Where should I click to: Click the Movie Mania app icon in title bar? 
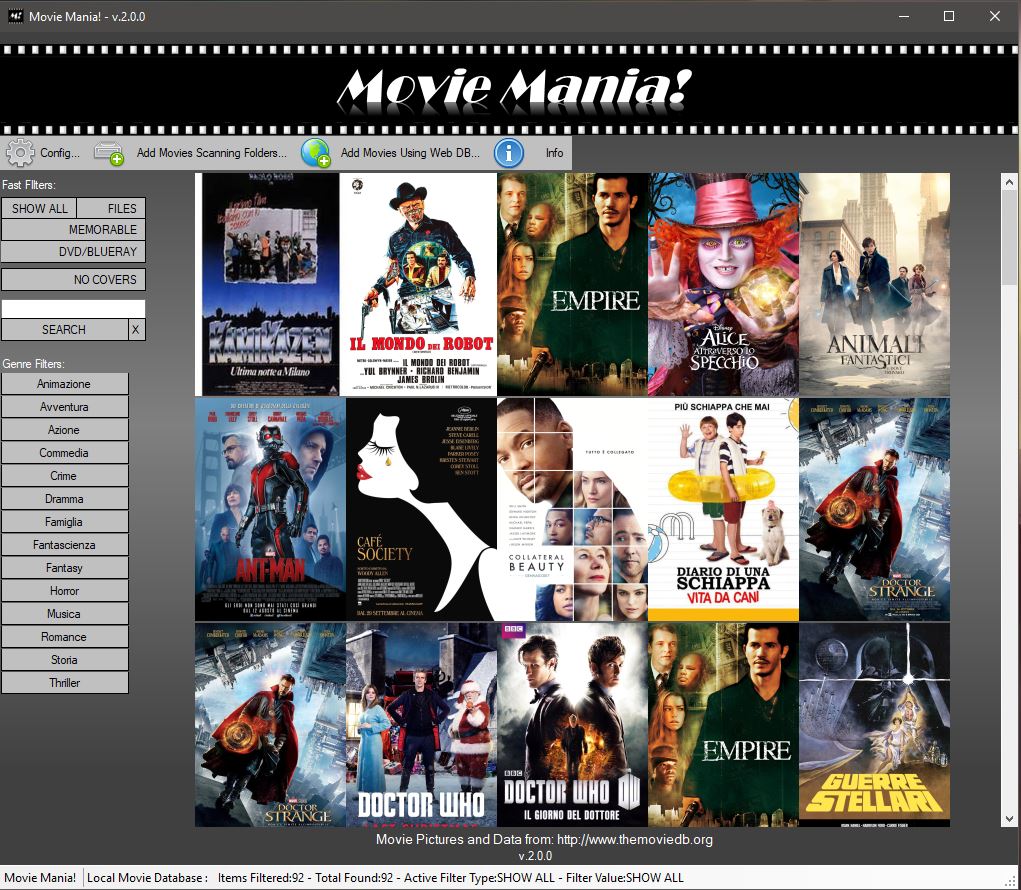[13, 16]
